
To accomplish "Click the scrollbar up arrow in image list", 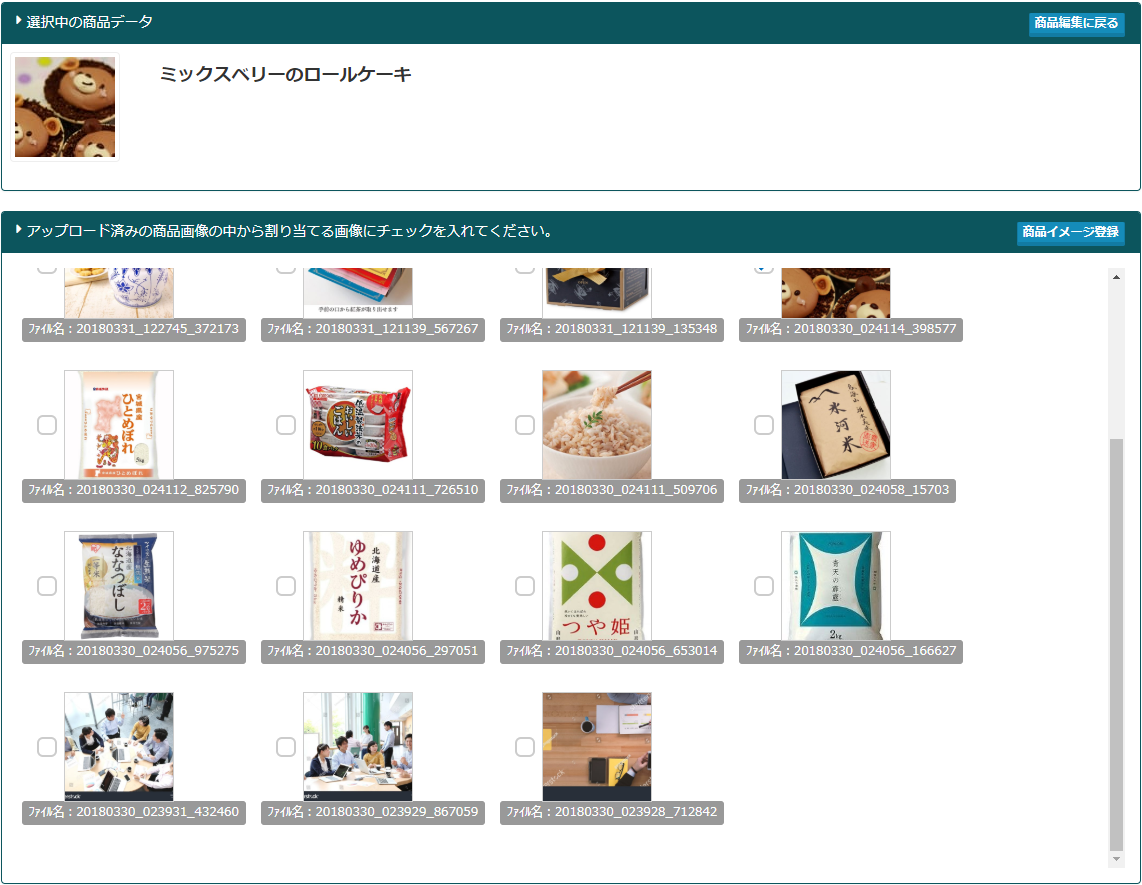I will [x=1116, y=276].
